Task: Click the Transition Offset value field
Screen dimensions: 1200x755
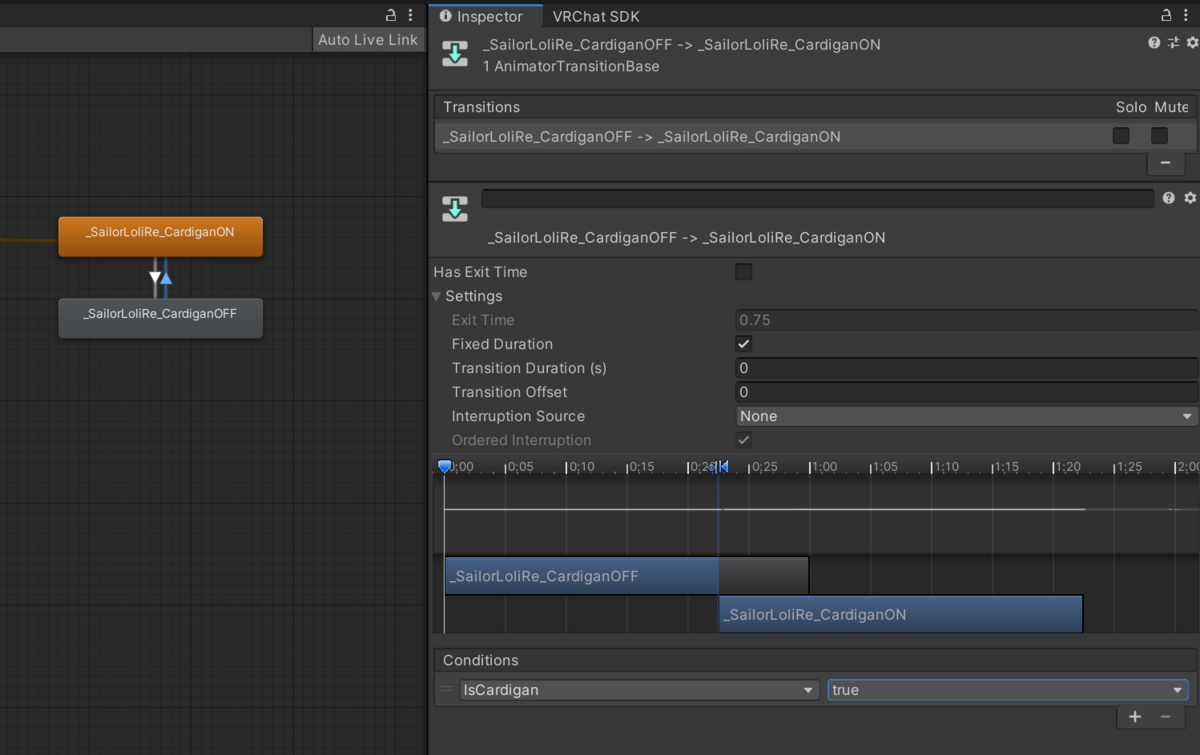Action: (x=966, y=392)
